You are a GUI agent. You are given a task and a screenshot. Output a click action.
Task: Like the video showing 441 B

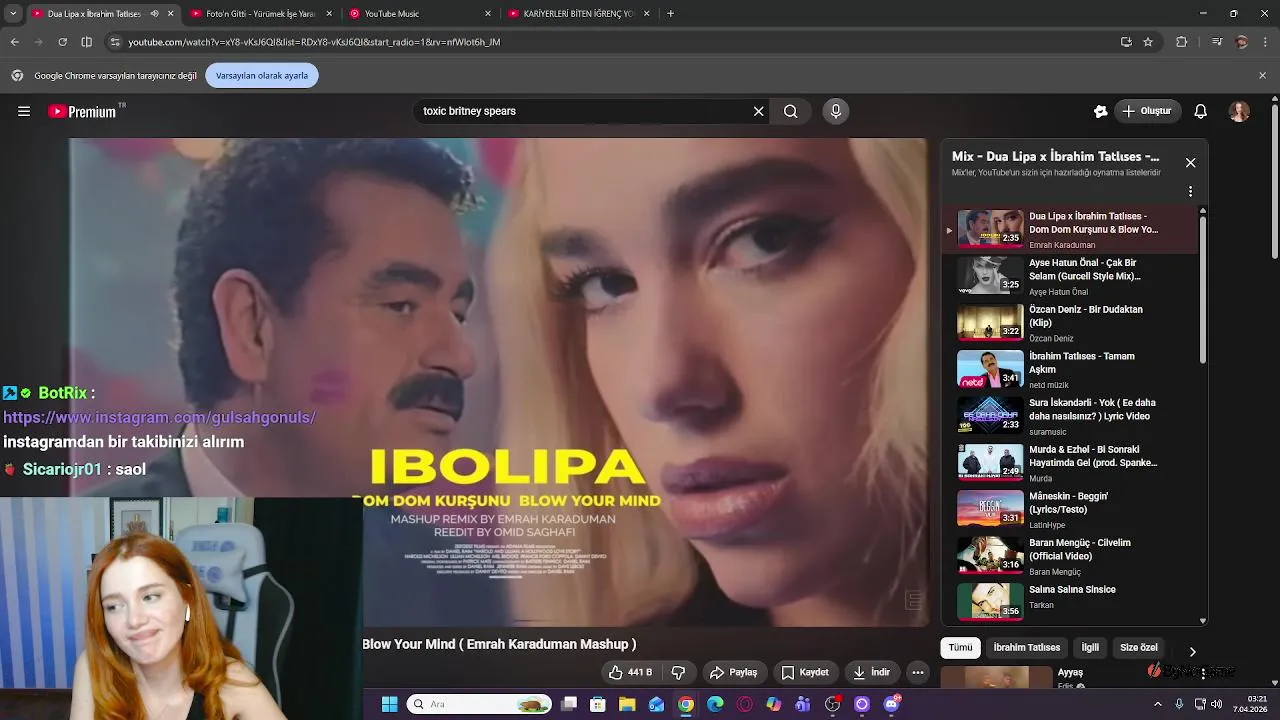630,673
